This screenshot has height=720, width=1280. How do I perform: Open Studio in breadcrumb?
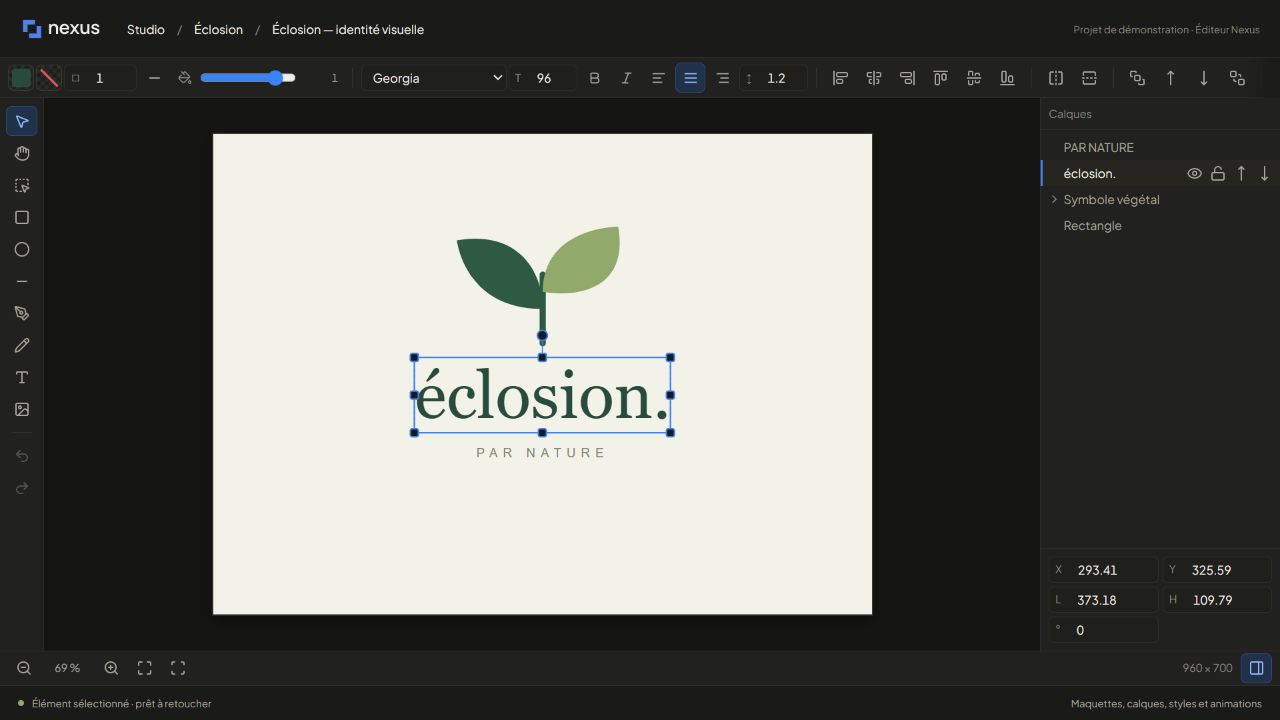point(146,30)
